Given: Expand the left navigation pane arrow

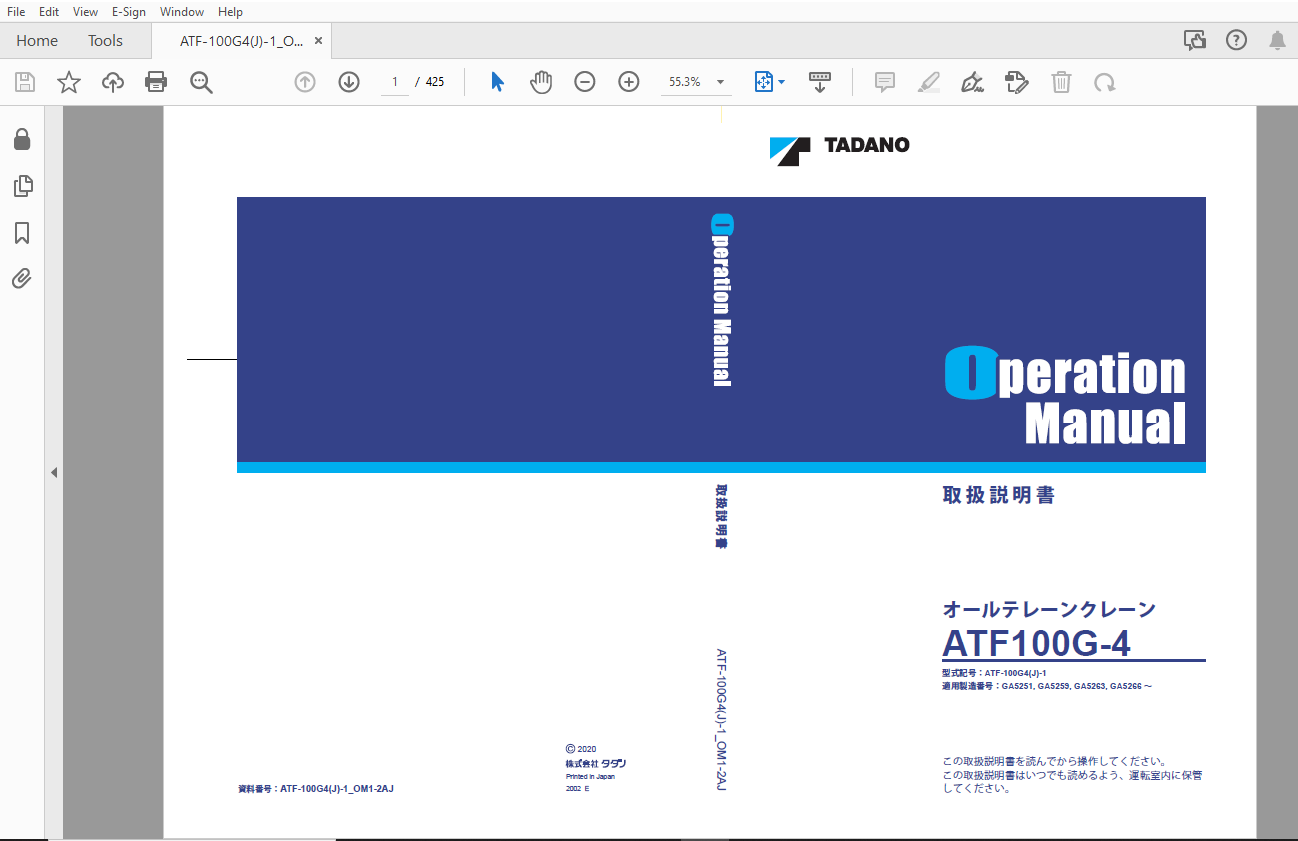Looking at the screenshot, I should tap(54, 472).
